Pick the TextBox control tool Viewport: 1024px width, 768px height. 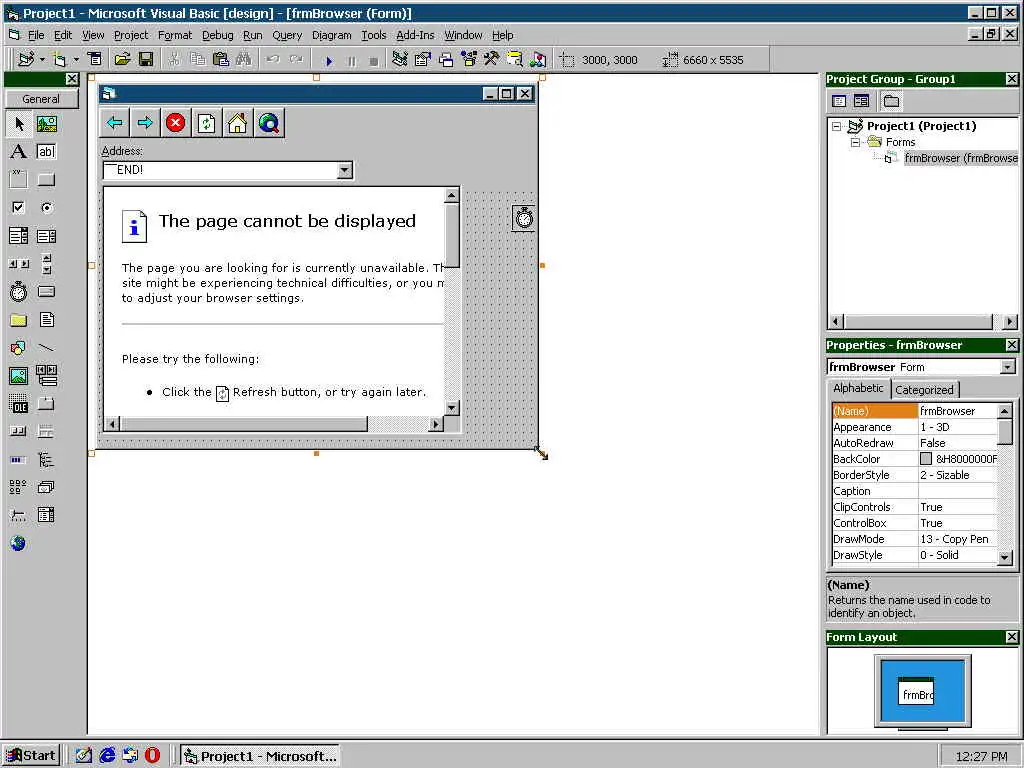46,152
